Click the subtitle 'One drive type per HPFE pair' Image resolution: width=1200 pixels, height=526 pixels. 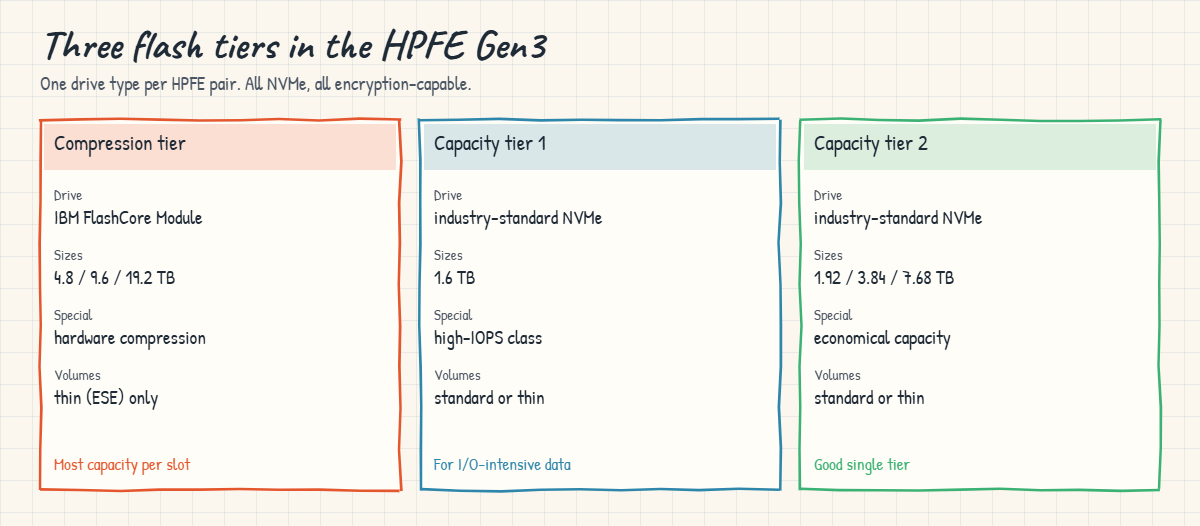pyautogui.click(x=138, y=84)
